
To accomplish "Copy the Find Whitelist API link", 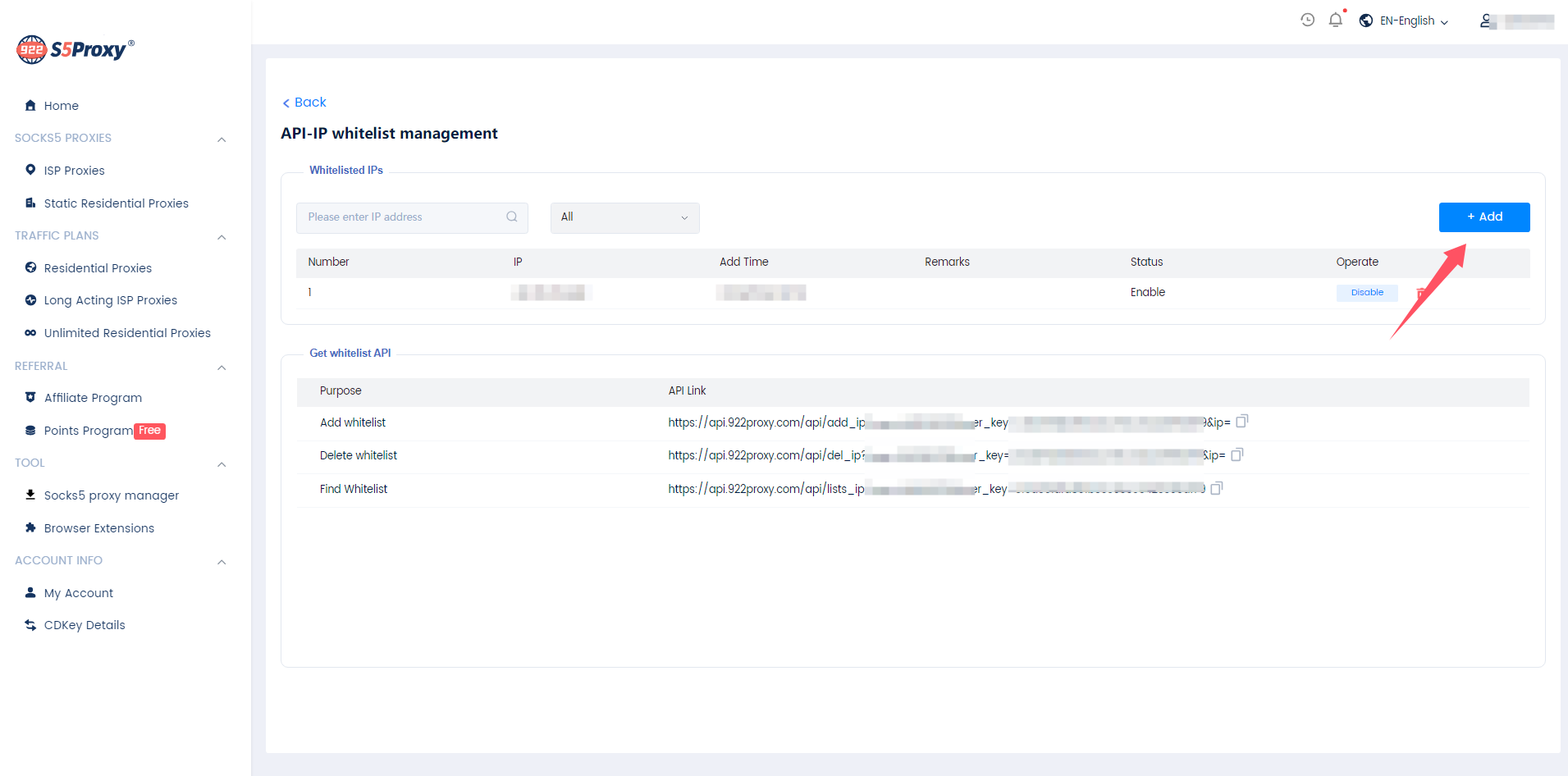I will (1217, 489).
